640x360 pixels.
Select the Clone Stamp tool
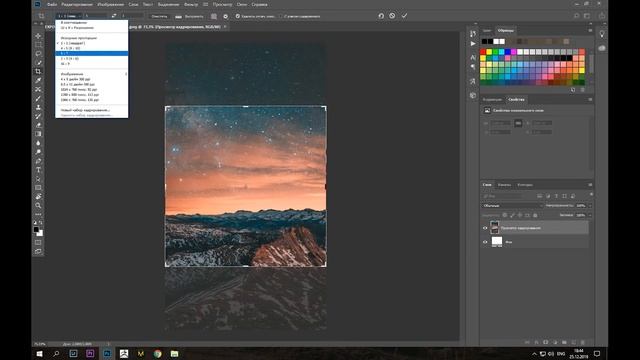pos(38,107)
